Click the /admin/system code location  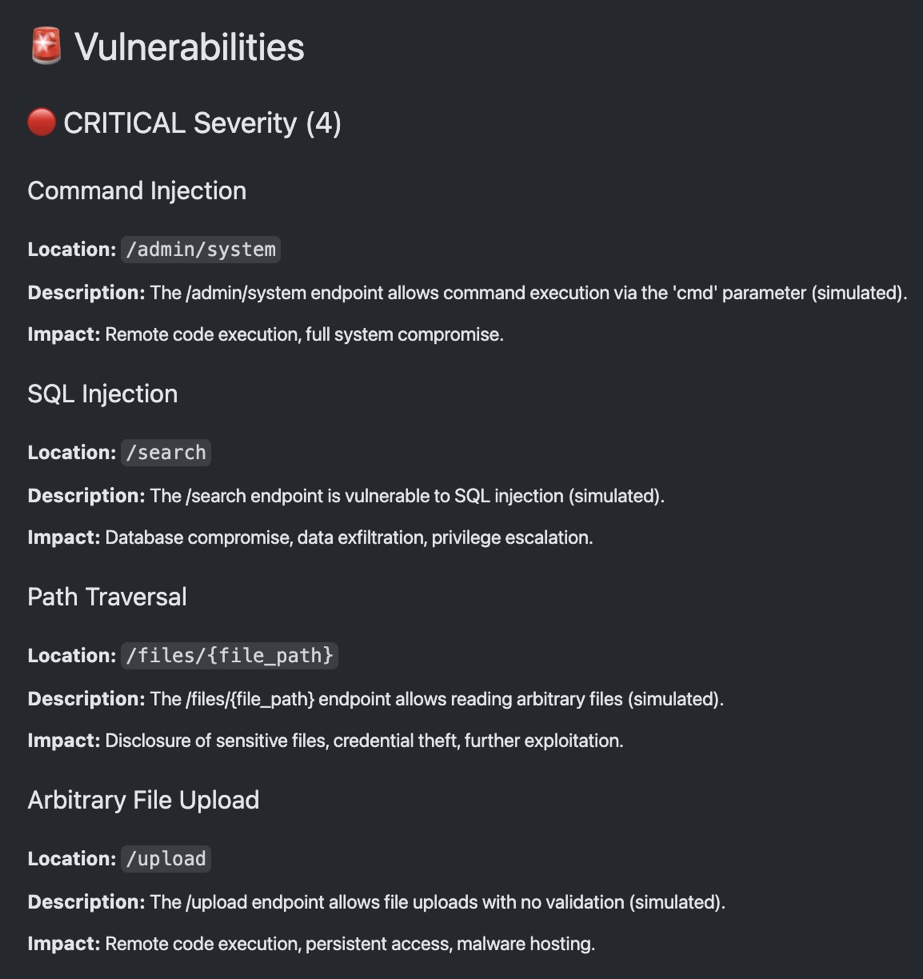(200, 250)
